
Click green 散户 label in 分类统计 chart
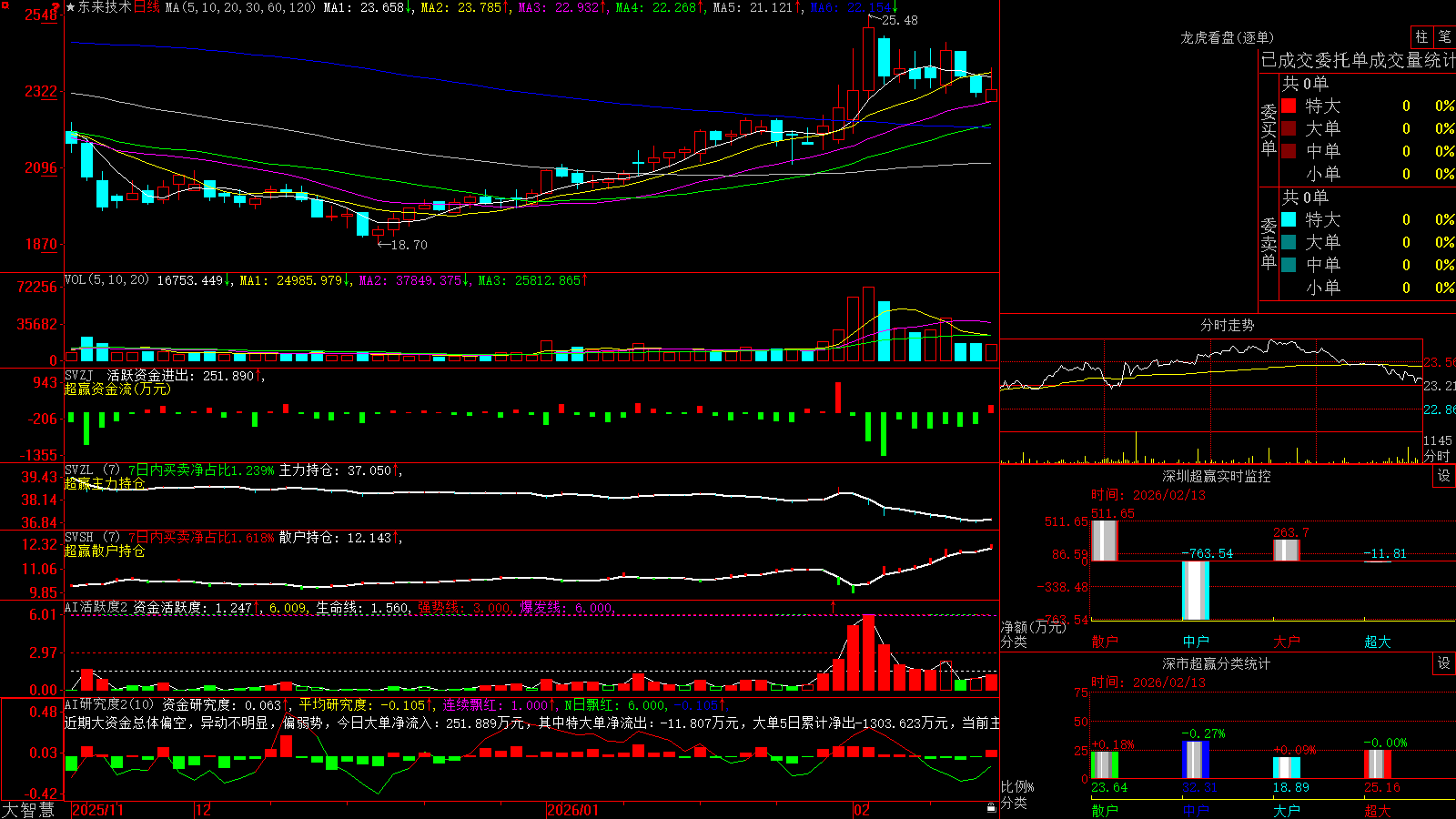(x=1105, y=810)
